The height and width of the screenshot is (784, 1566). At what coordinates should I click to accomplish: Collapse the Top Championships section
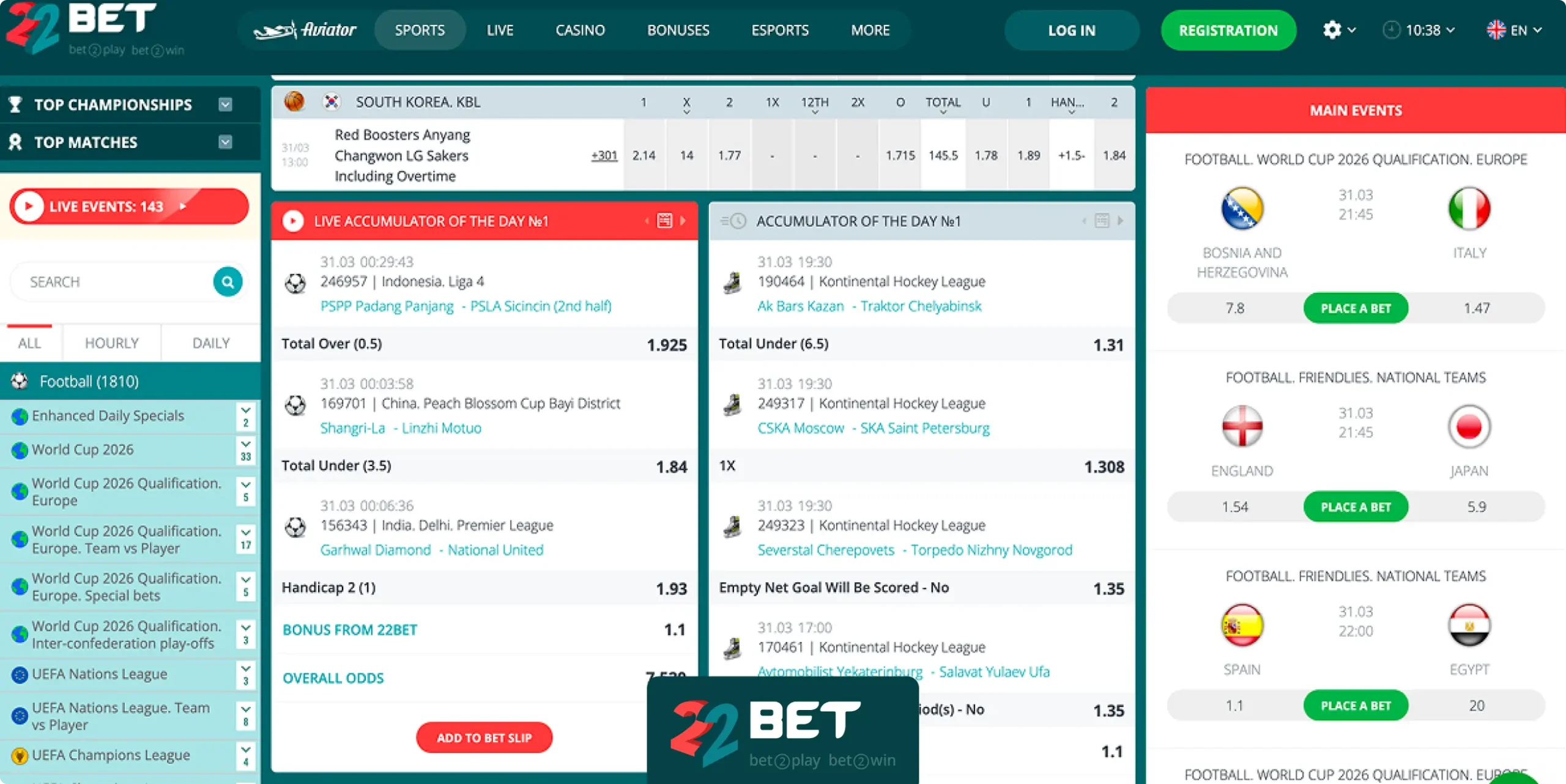(226, 105)
